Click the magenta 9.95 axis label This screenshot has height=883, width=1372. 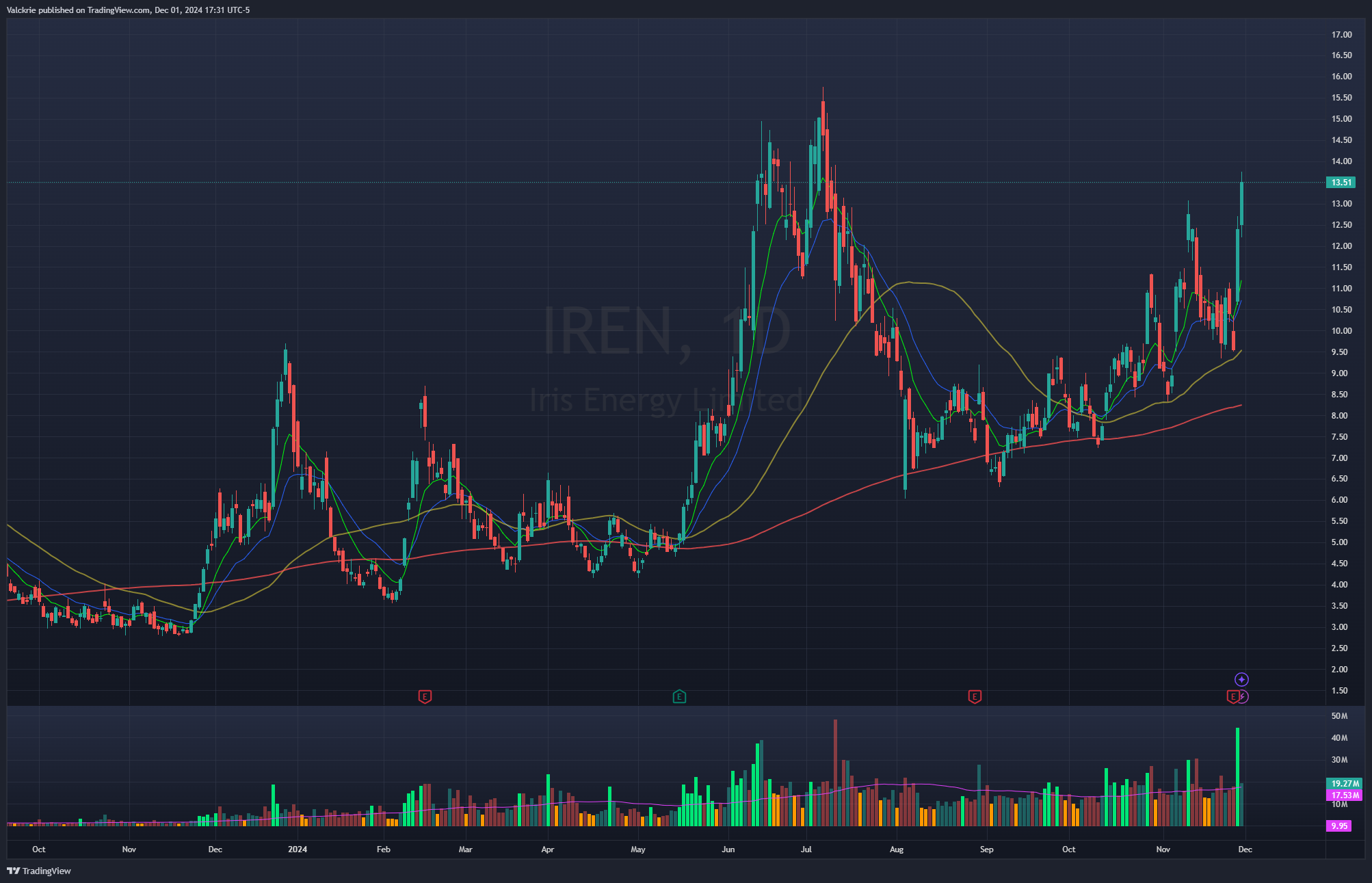[1339, 826]
